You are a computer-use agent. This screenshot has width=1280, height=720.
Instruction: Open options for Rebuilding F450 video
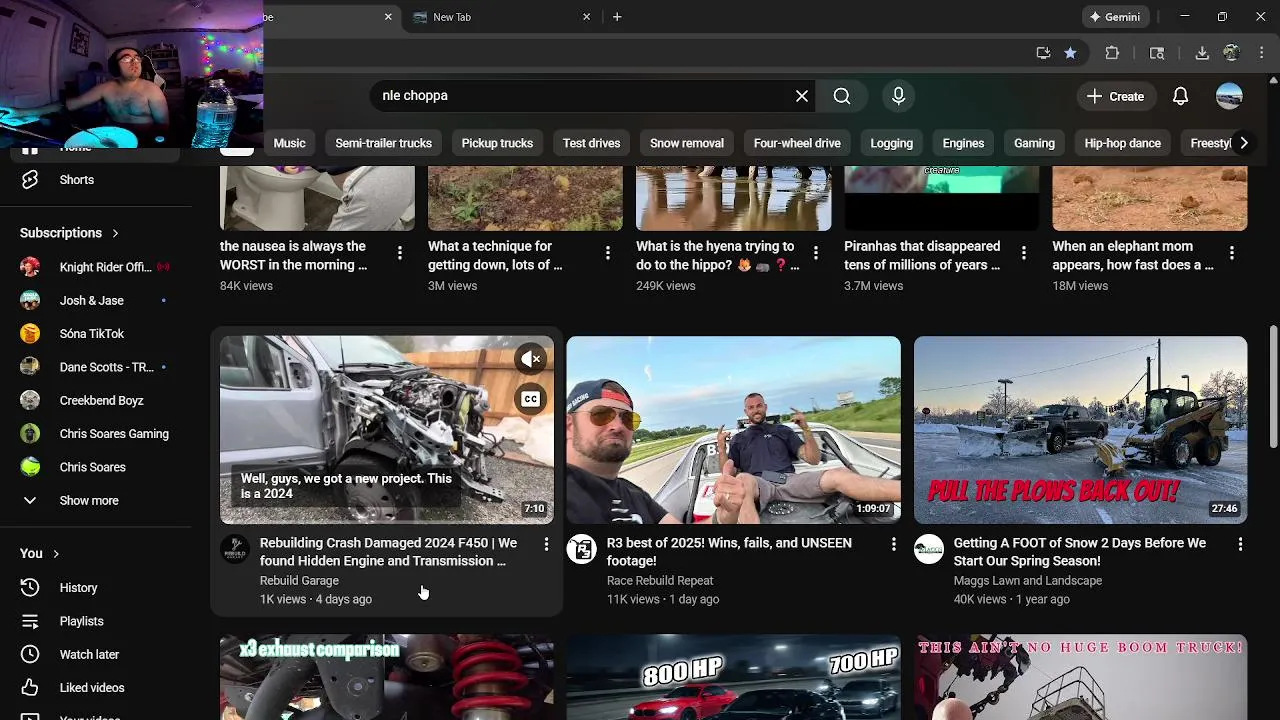point(546,544)
